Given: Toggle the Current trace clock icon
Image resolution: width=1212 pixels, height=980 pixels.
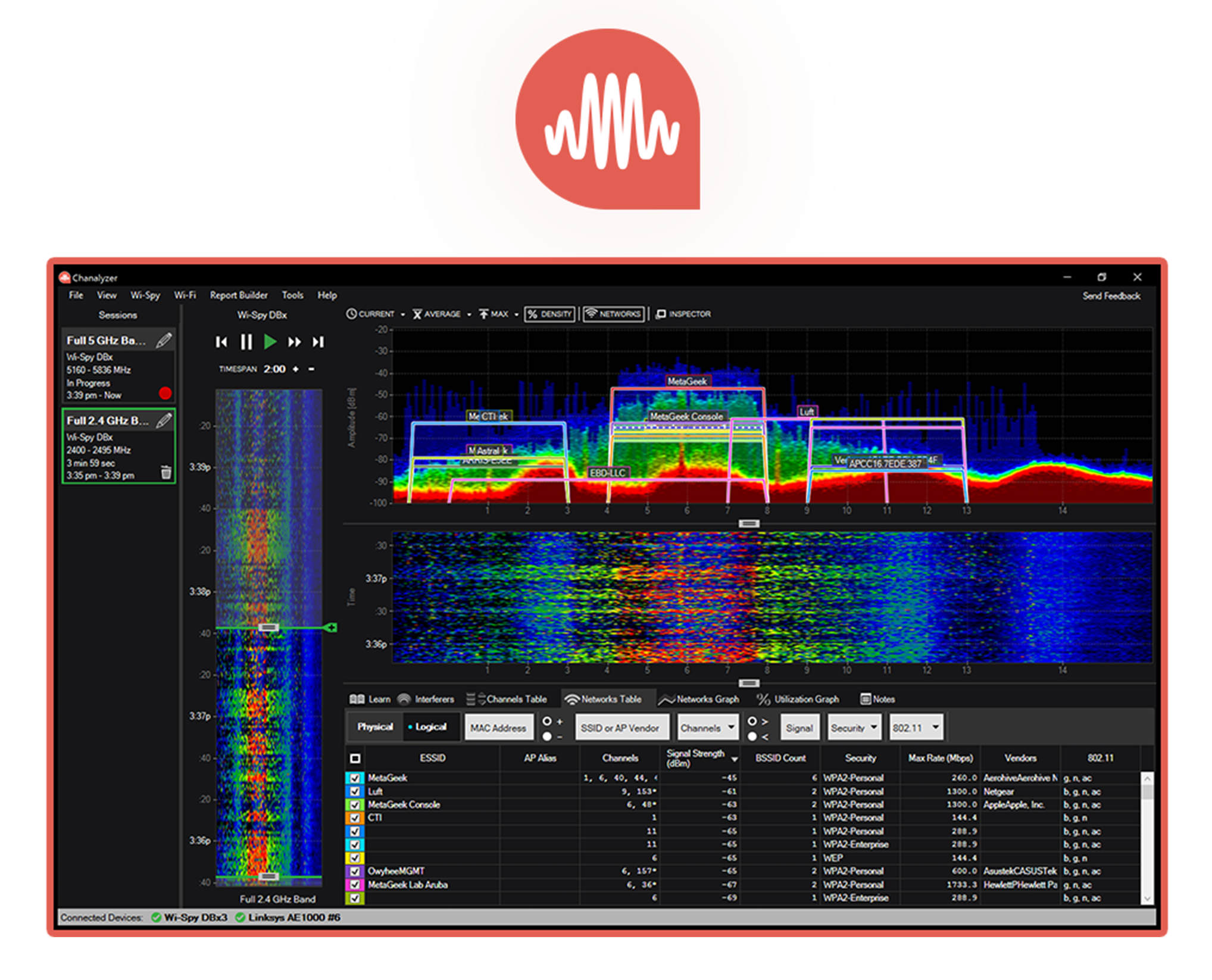Looking at the screenshot, I should (351, 314).
